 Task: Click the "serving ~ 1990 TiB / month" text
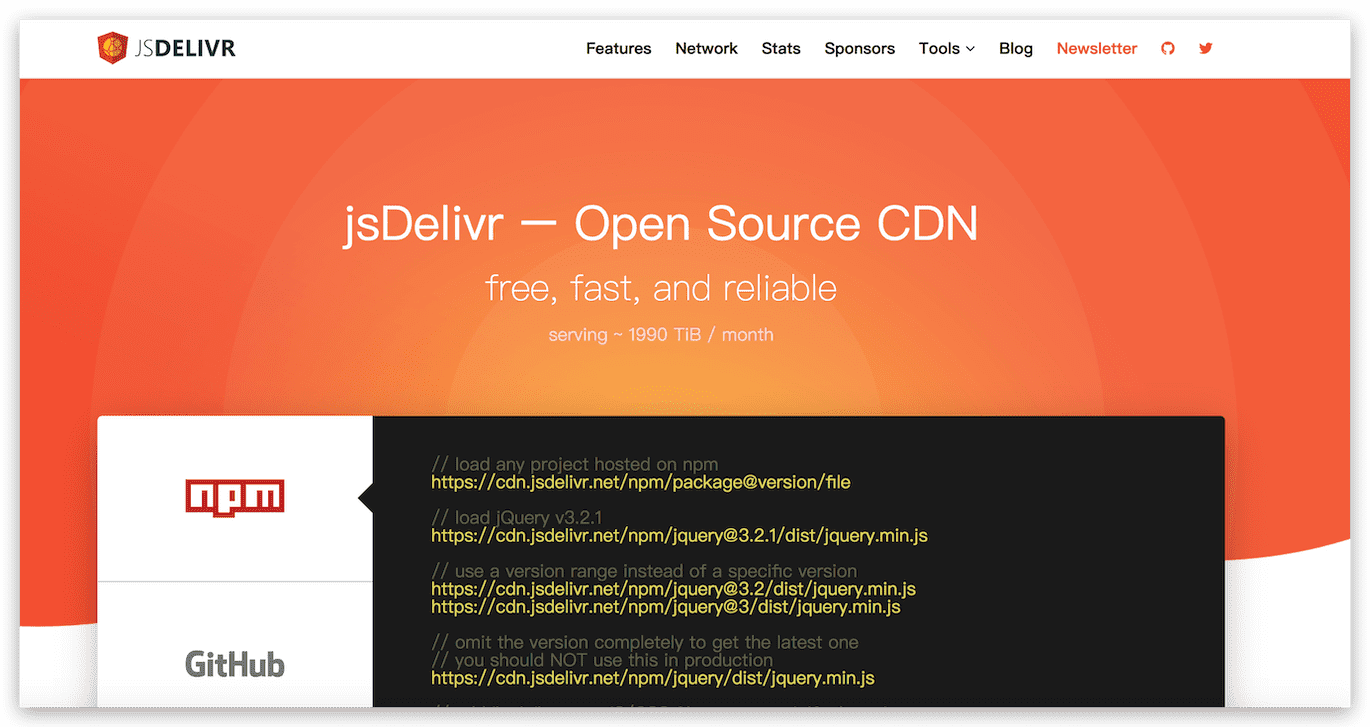click(661, 335)
